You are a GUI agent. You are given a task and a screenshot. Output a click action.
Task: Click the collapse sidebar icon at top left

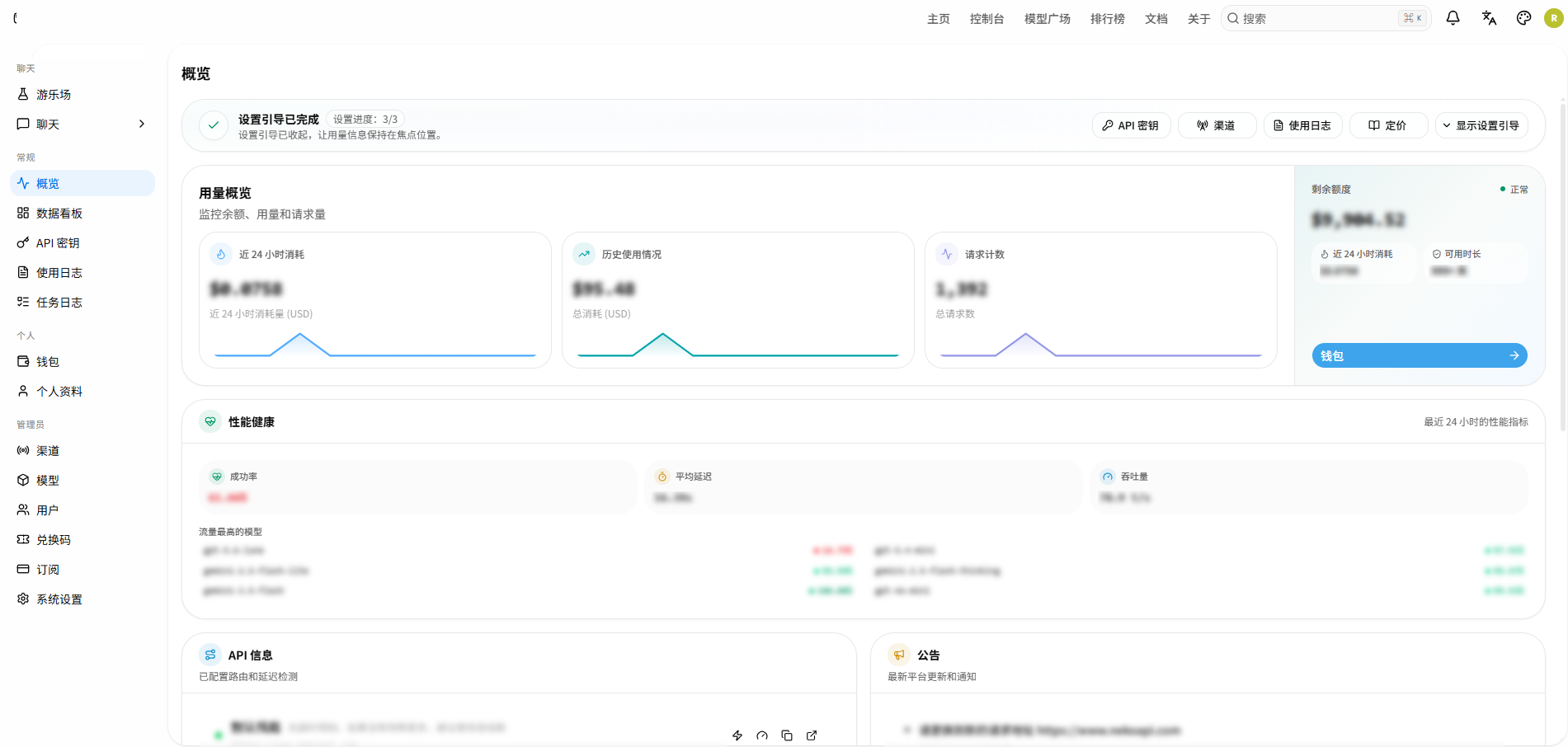16,18
